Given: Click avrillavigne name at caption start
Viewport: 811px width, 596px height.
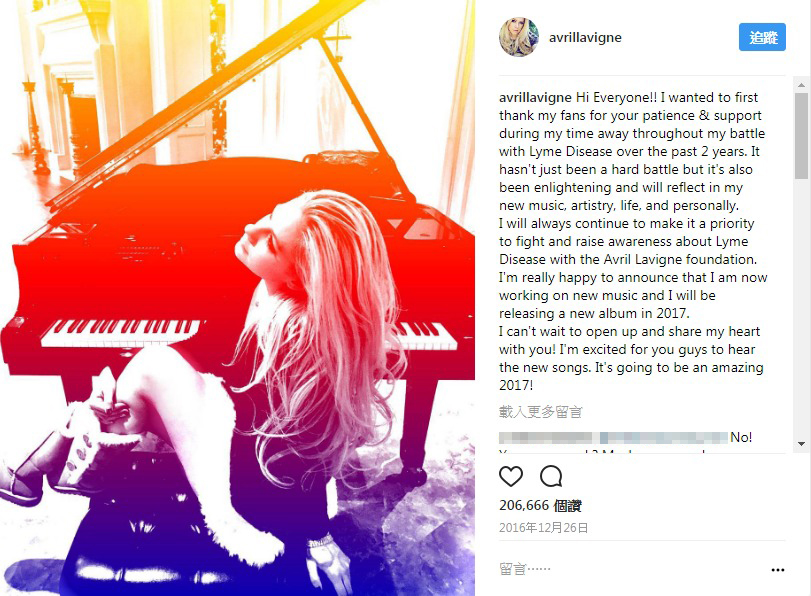Looking at the screenshot, I should point(535,97).
